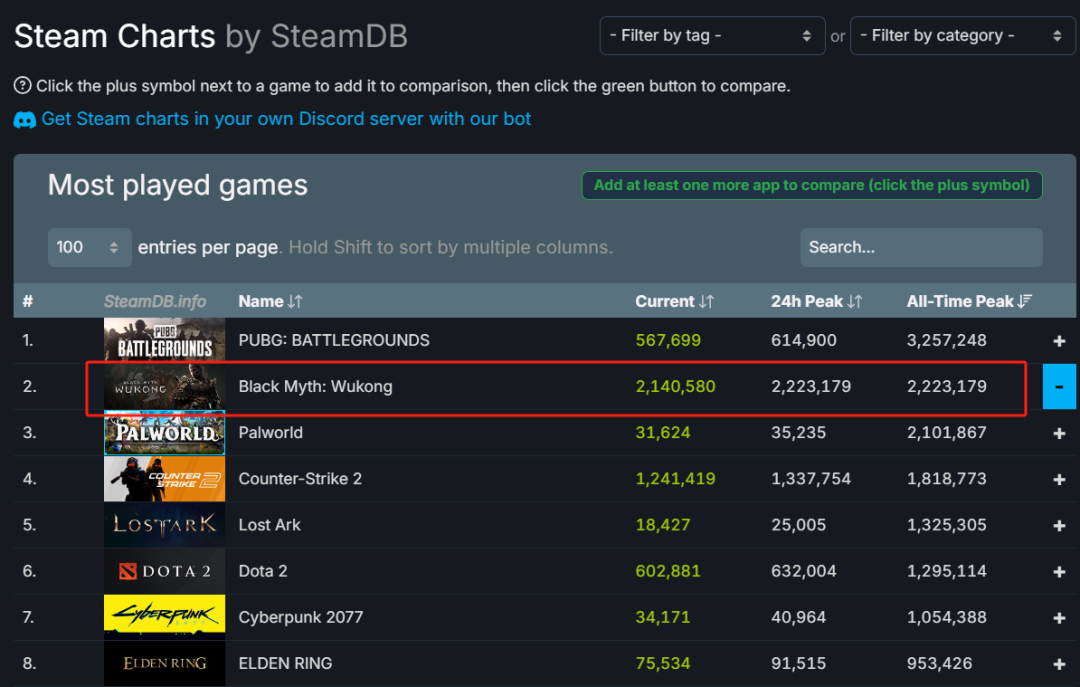
Task: Open Black Myth: Wukong game thumbnail
Action: (164, 387)
